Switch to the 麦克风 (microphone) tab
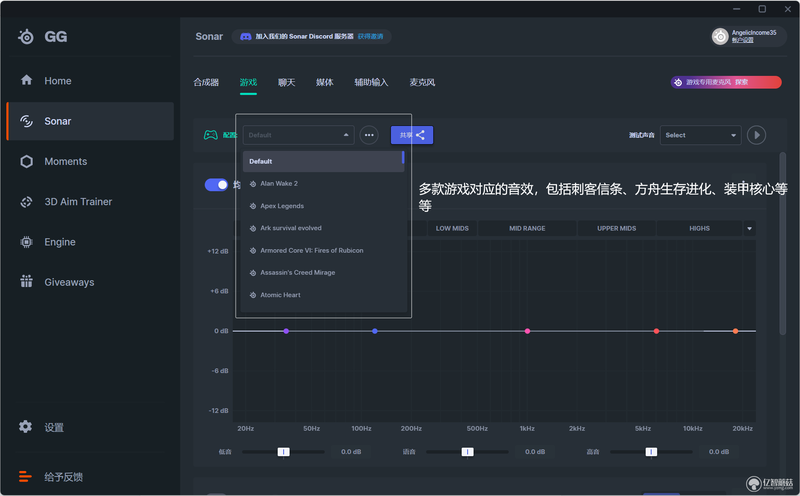The height and width of the screenshot is (496, 800). (x=422, y=82)
